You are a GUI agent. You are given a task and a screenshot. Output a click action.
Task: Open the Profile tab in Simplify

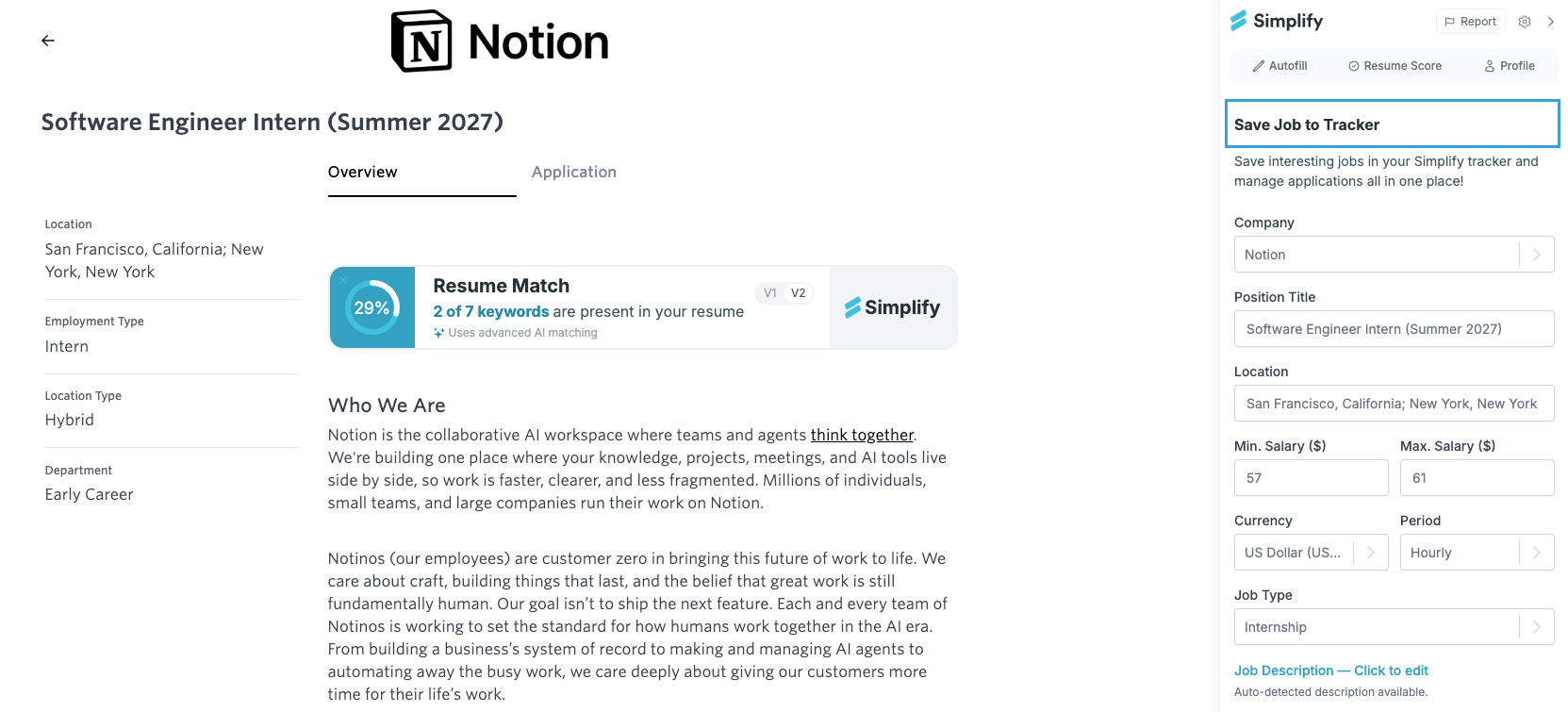(1510, 66)
